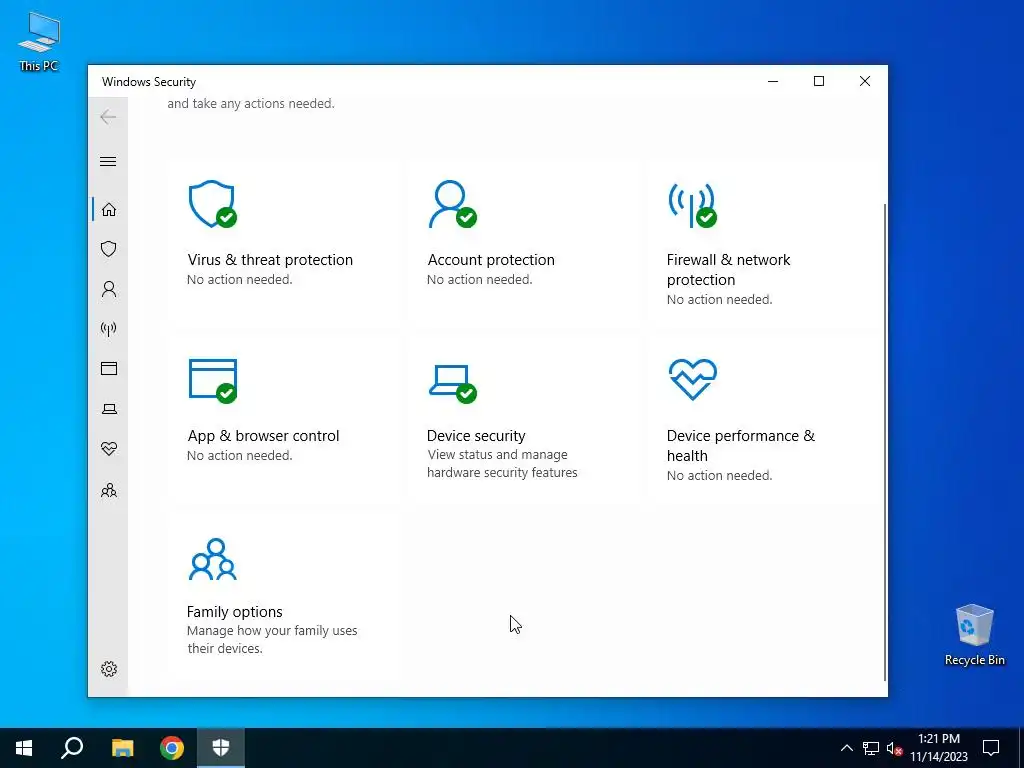Click the large antenna icon on the Firewall tile
Image resolution: width=1024 pixels, height=768 pixels.
(692, 205)
